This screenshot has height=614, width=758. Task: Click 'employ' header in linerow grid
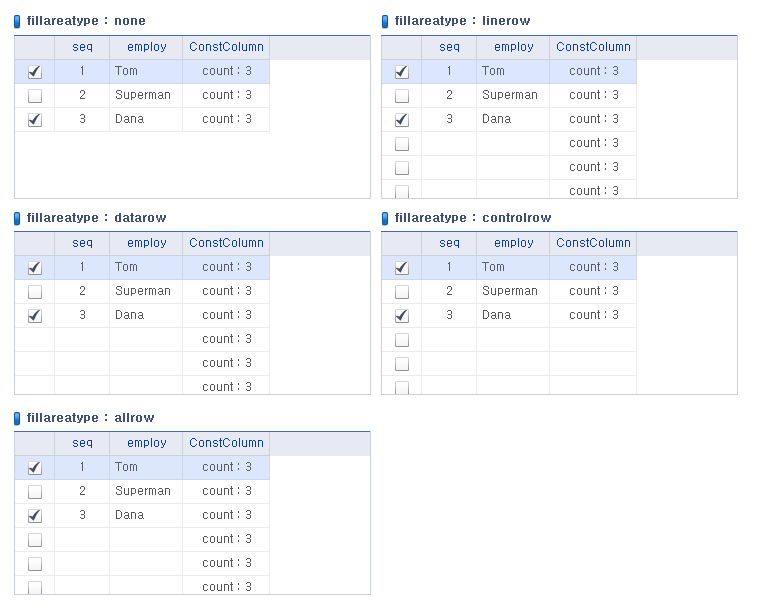[x=513, y=47]
